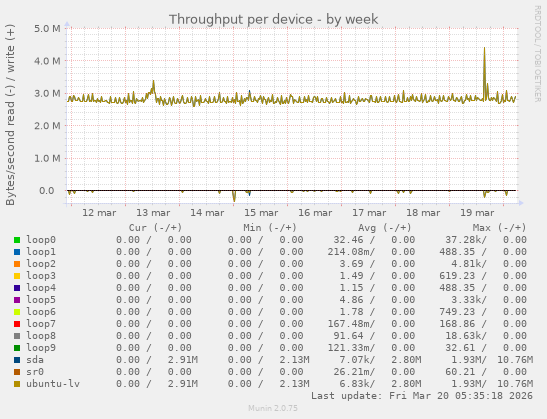Screen dimensions: 547x419
Task: Click loop6 max value '749.23'
Action: (457, 312)
